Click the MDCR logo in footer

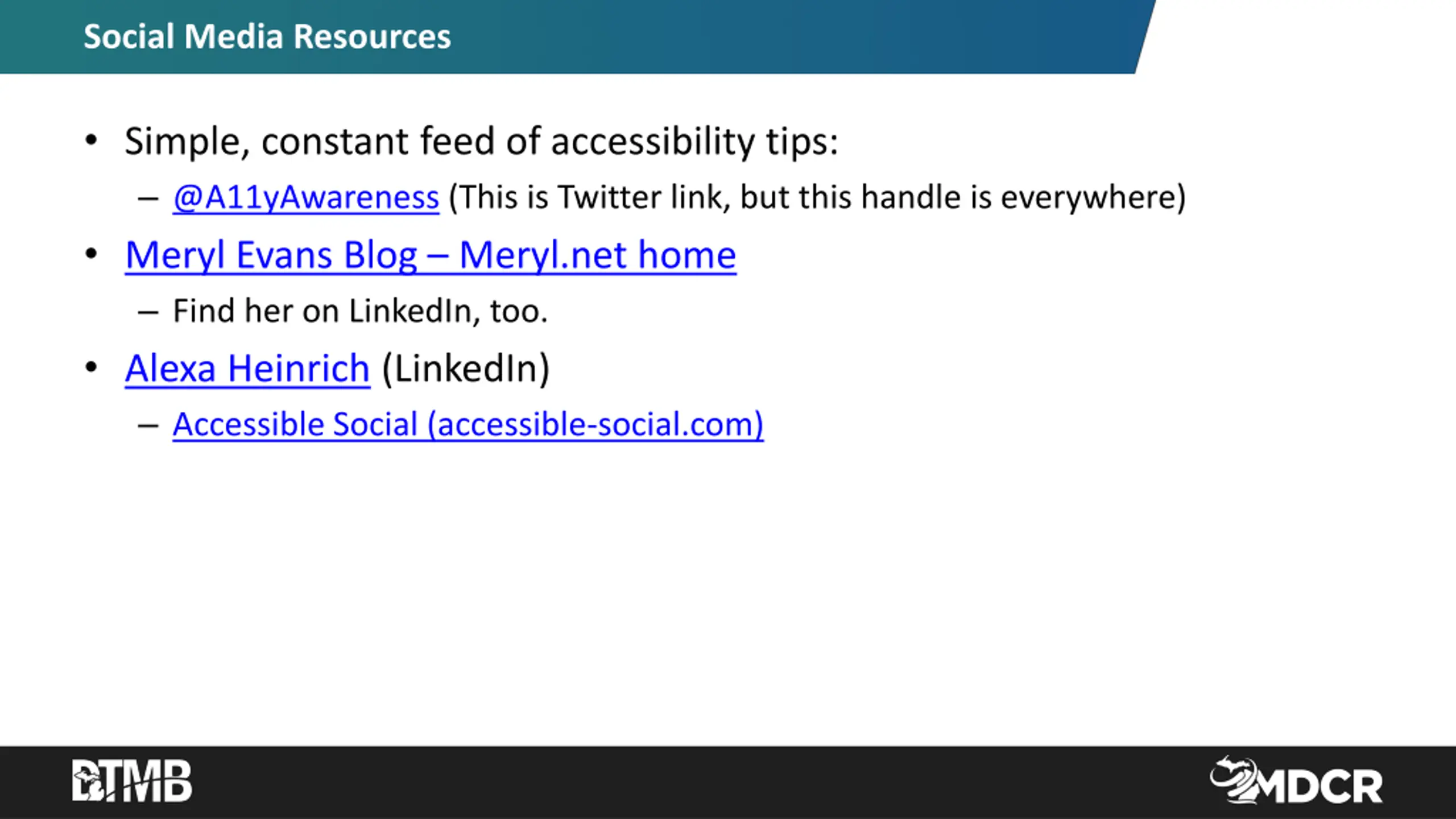coord(1296,781)
